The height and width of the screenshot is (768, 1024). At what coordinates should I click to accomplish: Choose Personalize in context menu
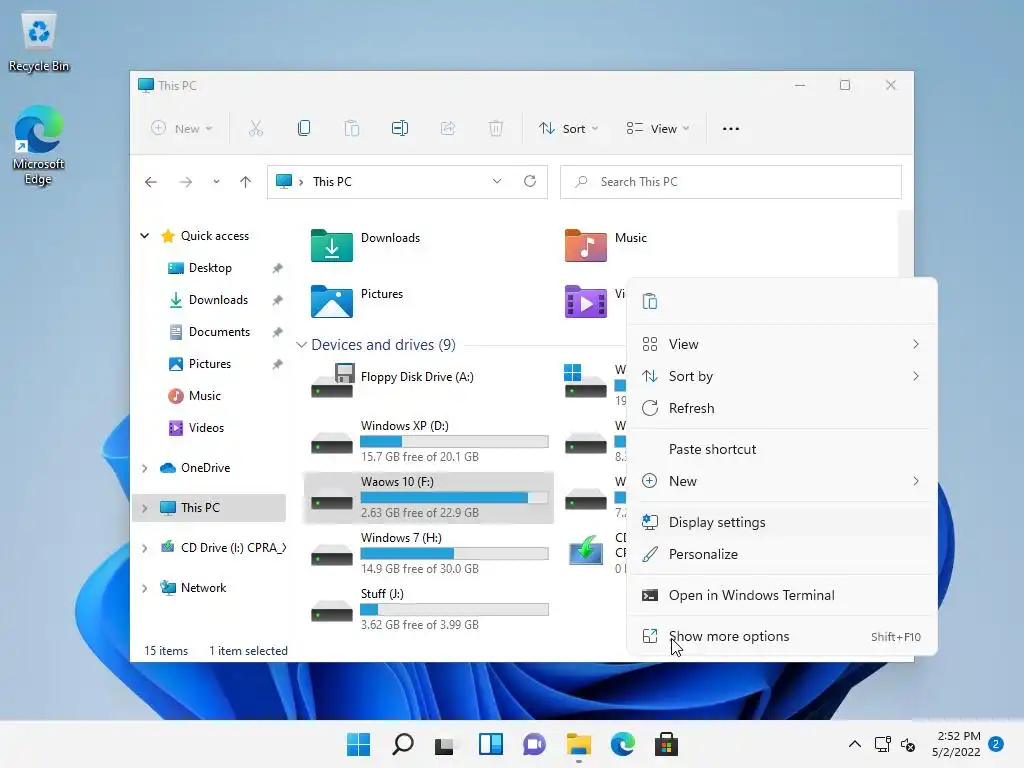point(782,554)
